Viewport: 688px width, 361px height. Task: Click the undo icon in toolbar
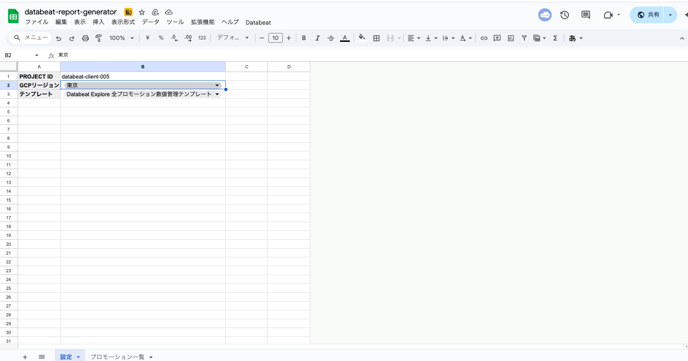coord(58,39)
